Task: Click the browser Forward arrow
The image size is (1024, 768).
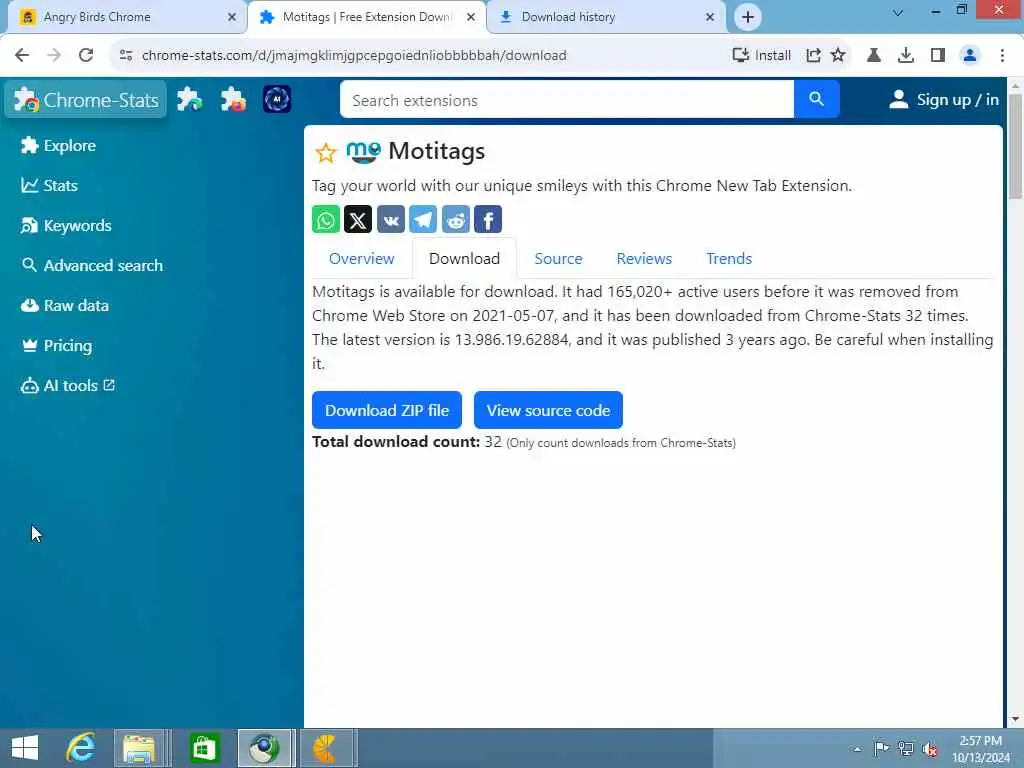Action: coord(54,55)
